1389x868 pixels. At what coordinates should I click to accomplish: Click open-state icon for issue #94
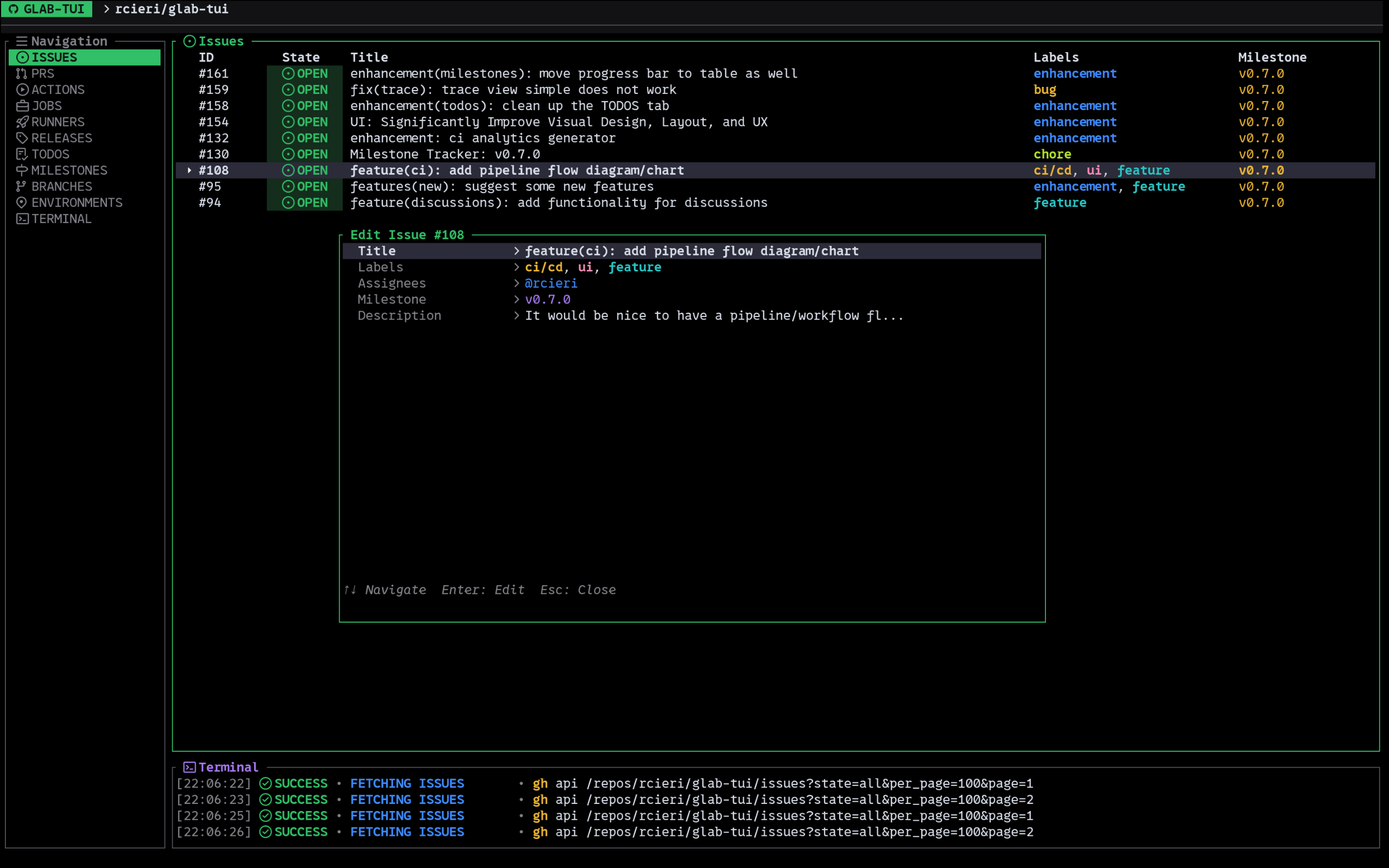[x=288, y=202]
